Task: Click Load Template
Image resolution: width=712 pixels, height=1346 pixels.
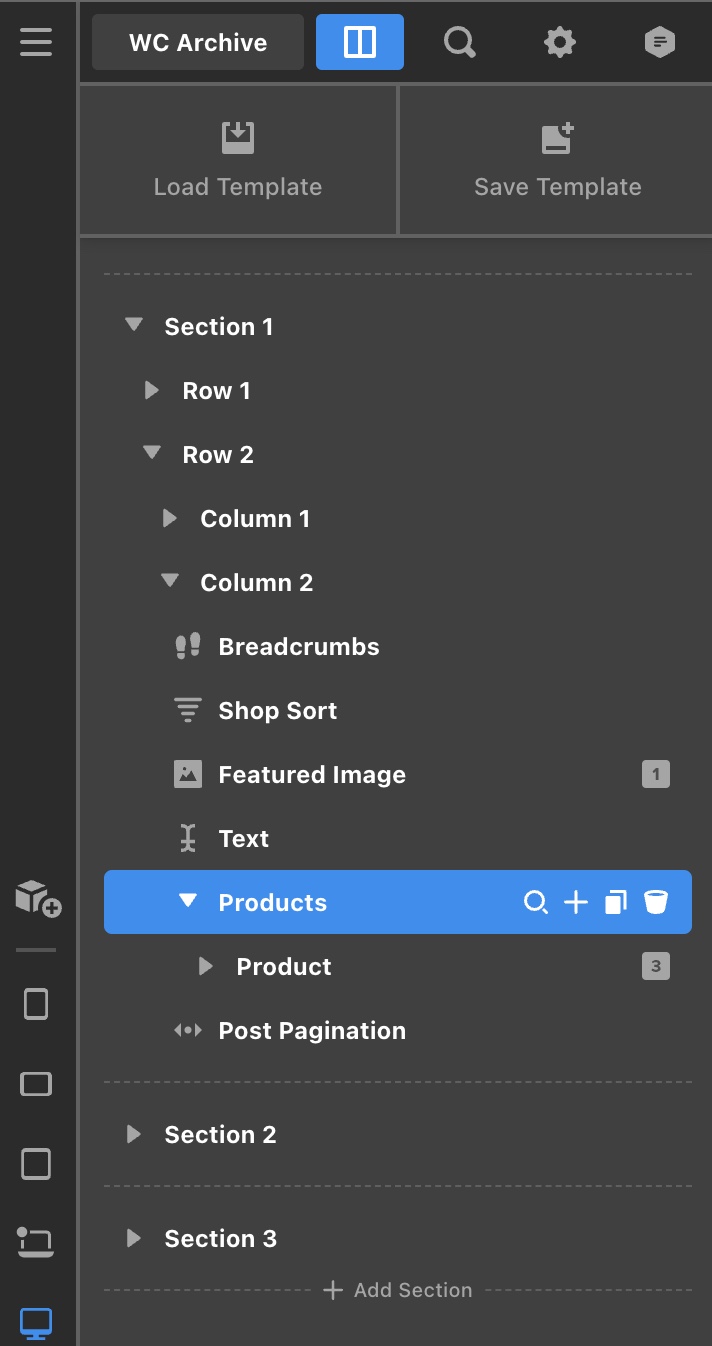Action: pyautogui.click(x=238, y=160)
